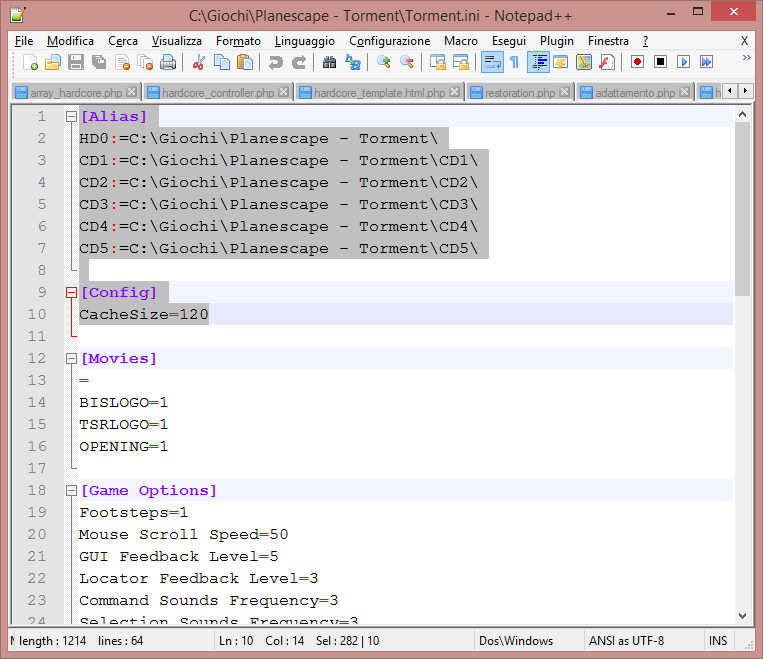Viewport: 763px width, 659px height.
Task: Open the Visualizza menu
Action: coord(177,41)
